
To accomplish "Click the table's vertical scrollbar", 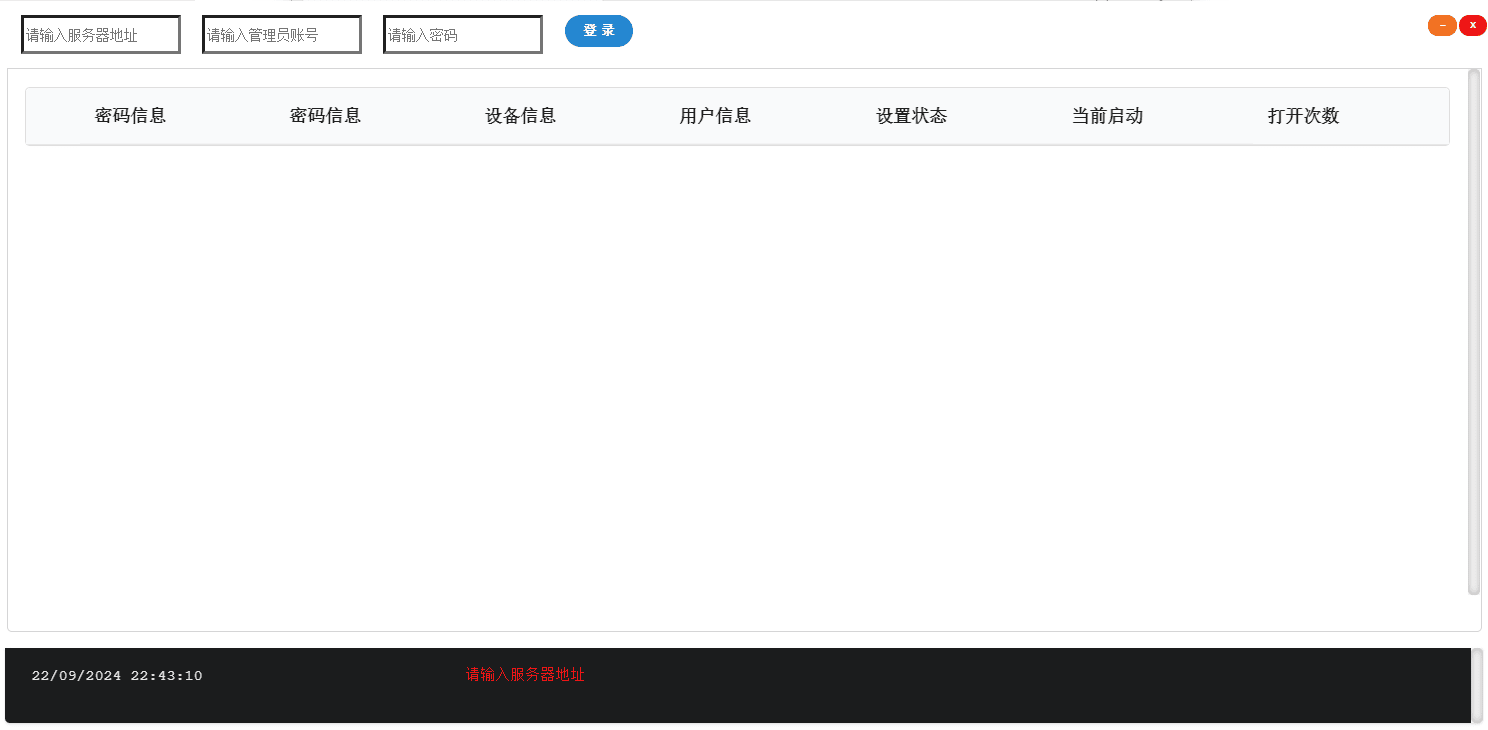I will point(1474,332).
